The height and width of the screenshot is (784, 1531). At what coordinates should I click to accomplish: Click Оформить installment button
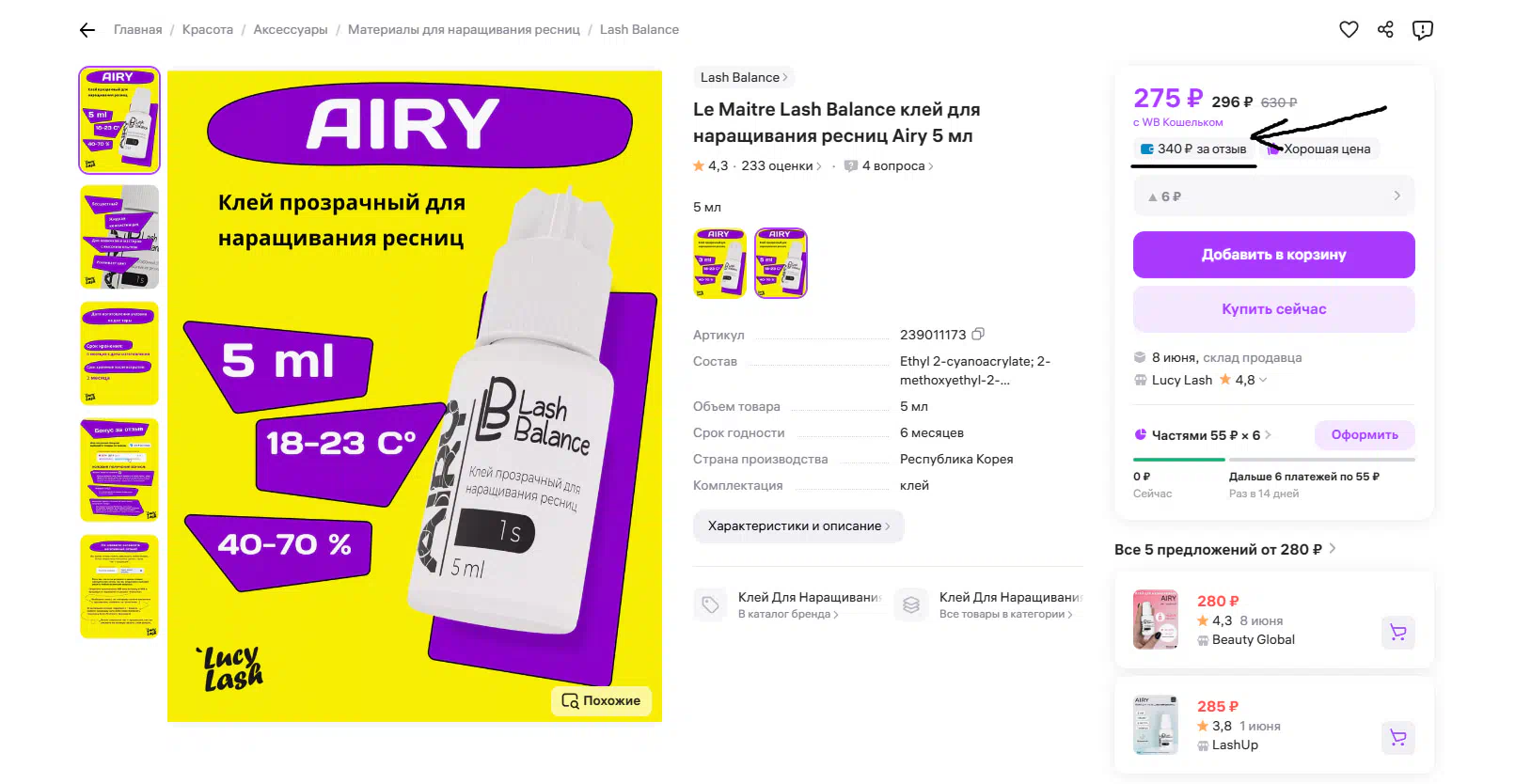click(x=1365, y=435)
